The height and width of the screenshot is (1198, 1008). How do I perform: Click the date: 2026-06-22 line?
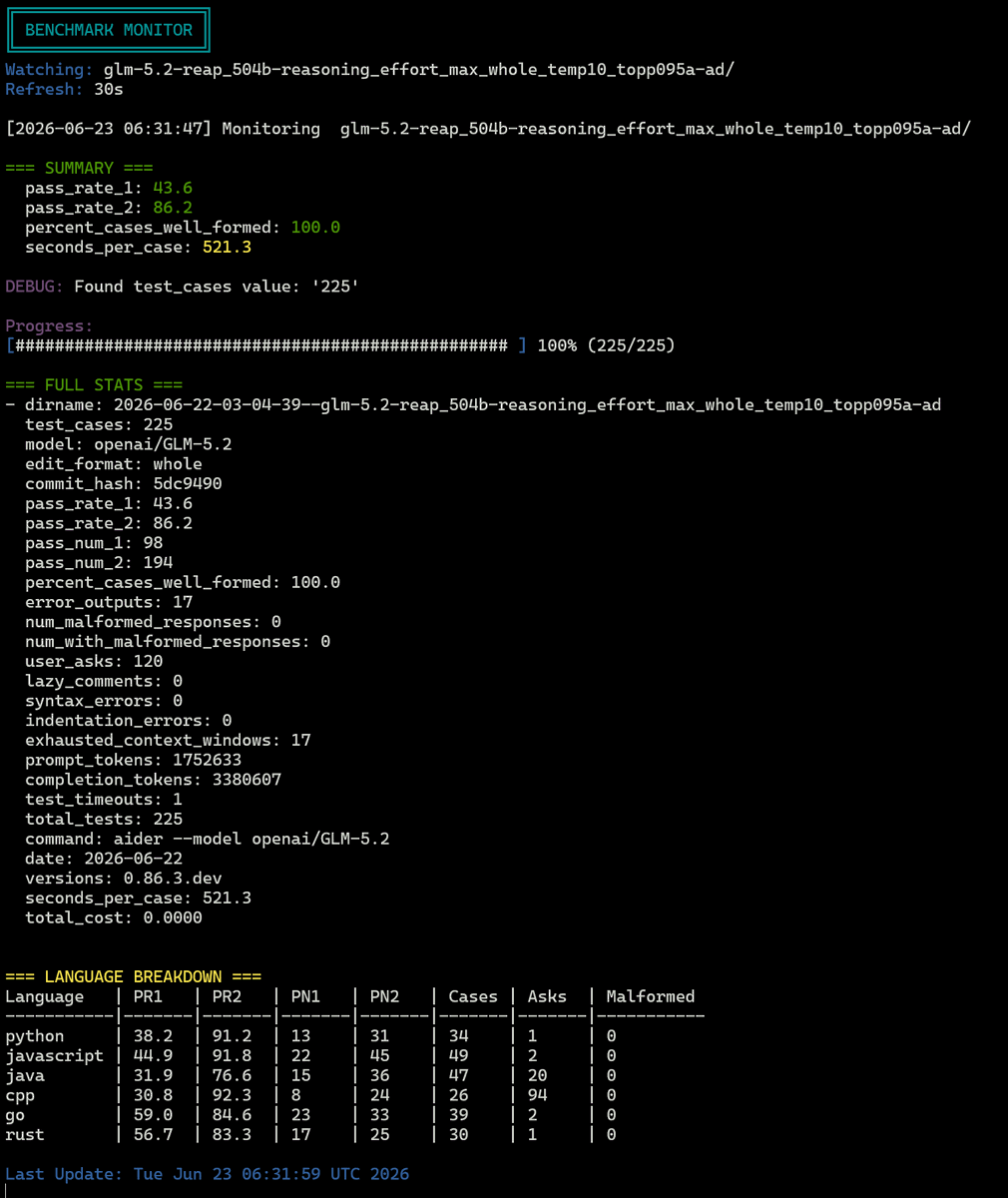(104, 859)
